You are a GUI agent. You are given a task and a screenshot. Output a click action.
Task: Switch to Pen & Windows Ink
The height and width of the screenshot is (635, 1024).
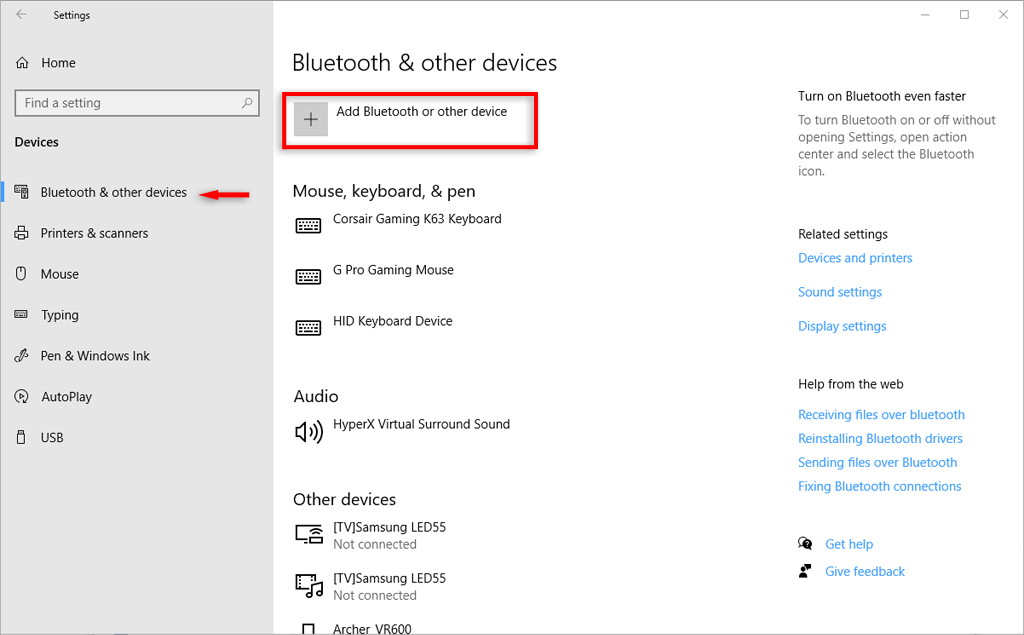point(95,356)
